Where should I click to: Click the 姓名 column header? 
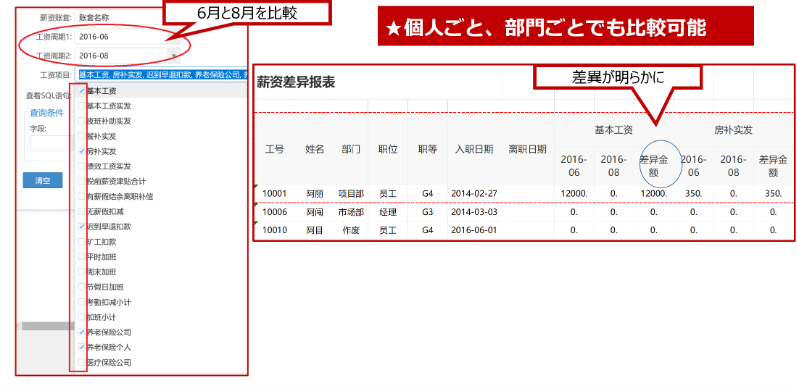pos(315,149)
